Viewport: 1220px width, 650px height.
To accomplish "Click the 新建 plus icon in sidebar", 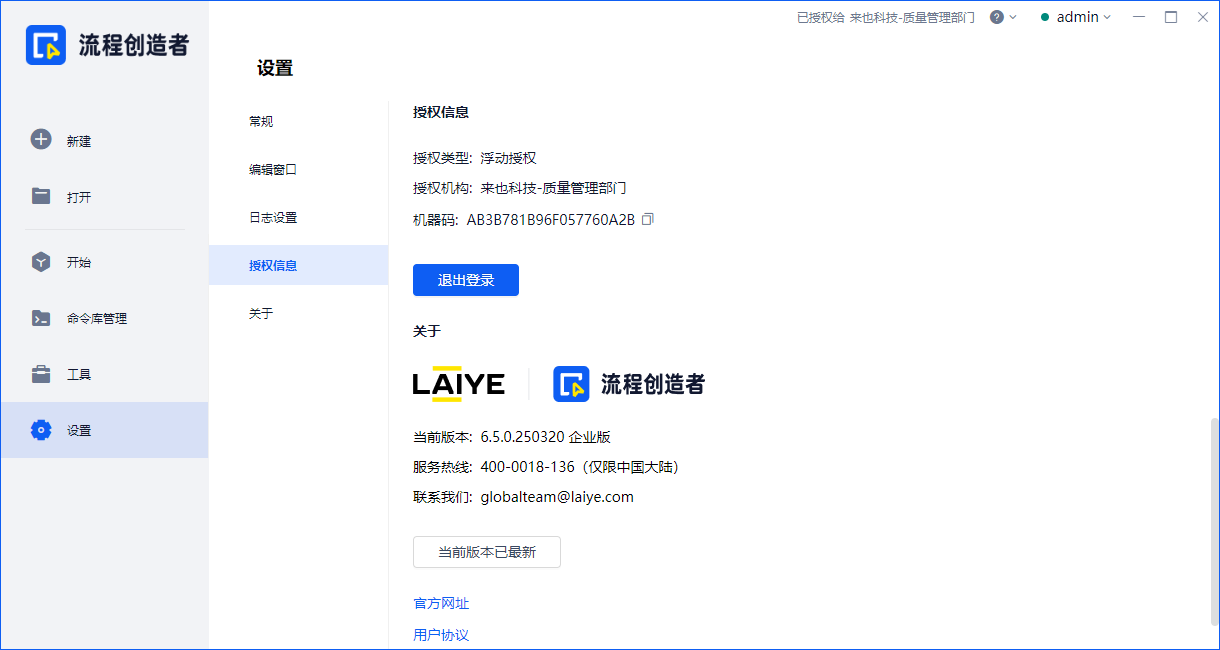I will click(x=41, y=140).
